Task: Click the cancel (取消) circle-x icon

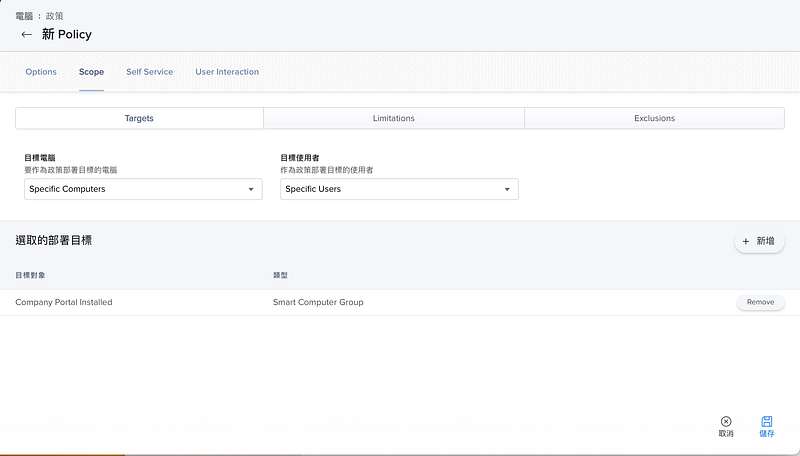Action: [726, 421]
